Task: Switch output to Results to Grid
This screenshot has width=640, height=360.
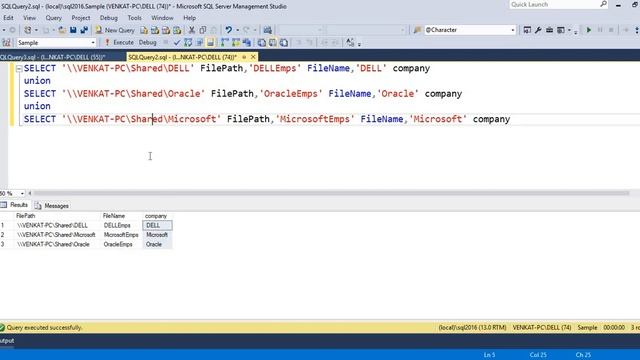Action: pyautogui.click(x=273, y=42)
